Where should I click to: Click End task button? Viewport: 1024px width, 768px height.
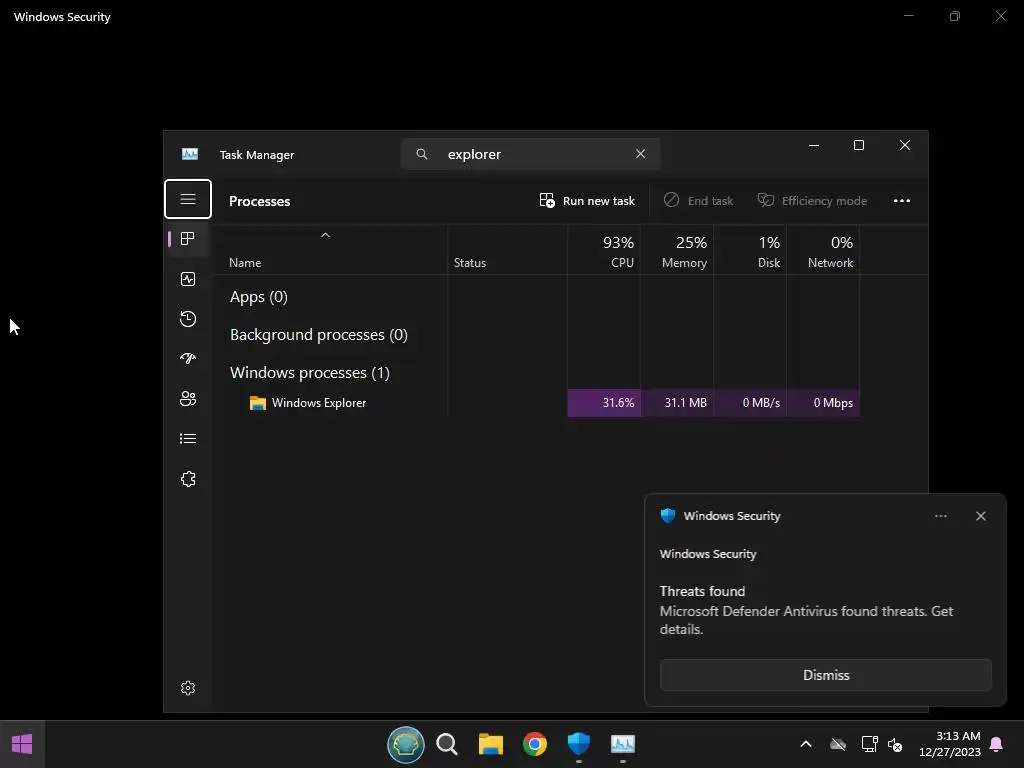pyautogui.click(x=698, y=200)
